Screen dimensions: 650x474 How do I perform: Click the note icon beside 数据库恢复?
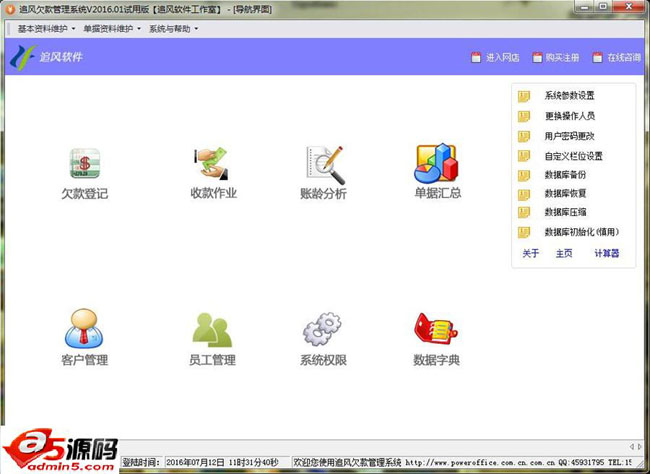click(524, 194)
